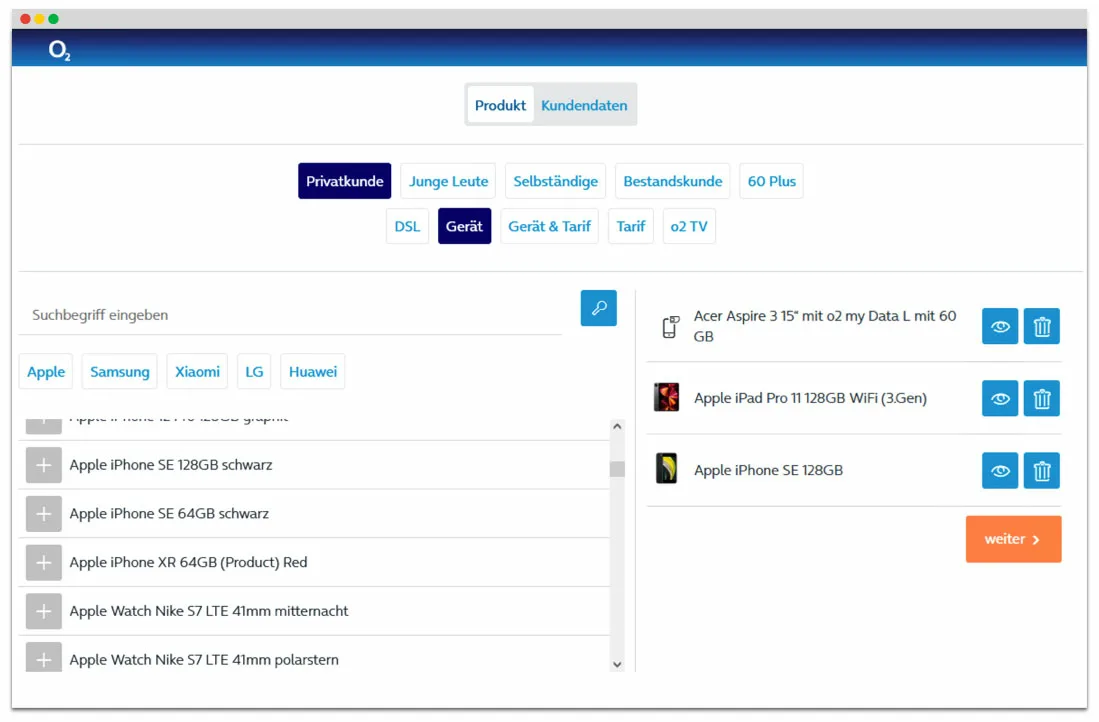Click the Acer Aspire device icon
This screenshot has height=722, width=1099.
(x=670, y=327)
